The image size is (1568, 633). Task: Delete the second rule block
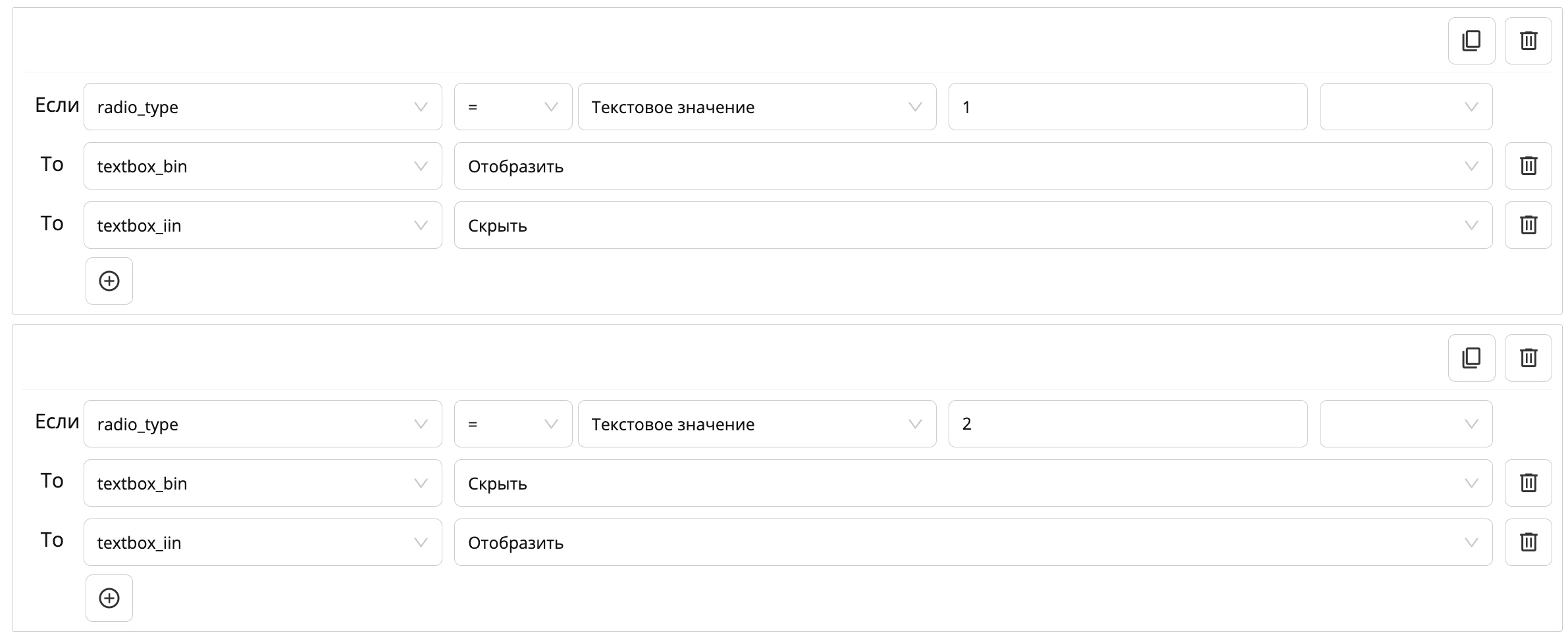pyautogui.click(x=1528, y=358)
